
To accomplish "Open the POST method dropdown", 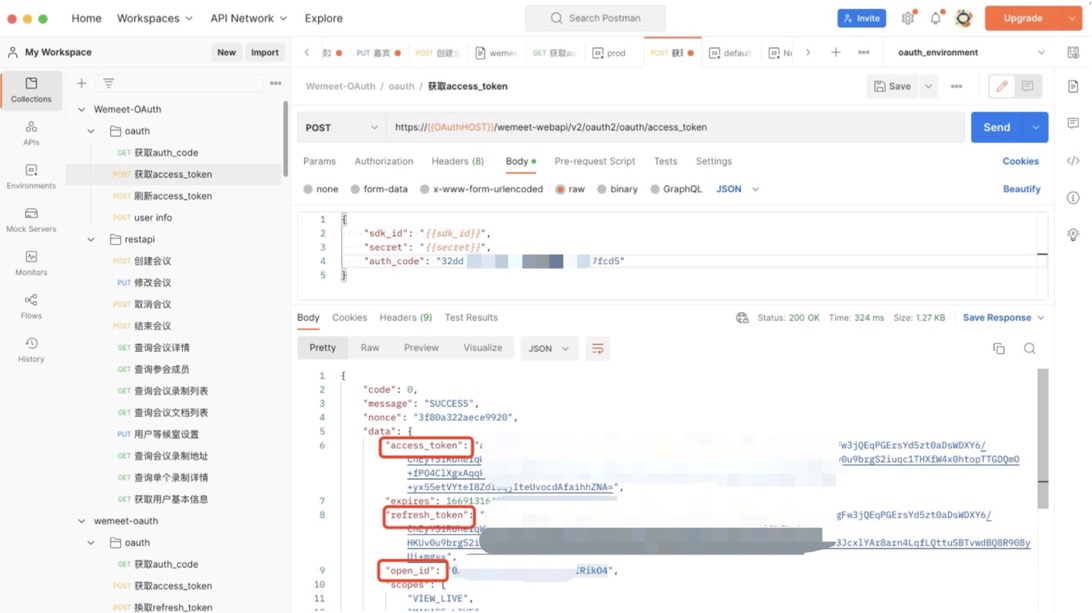I will [342, 127].
